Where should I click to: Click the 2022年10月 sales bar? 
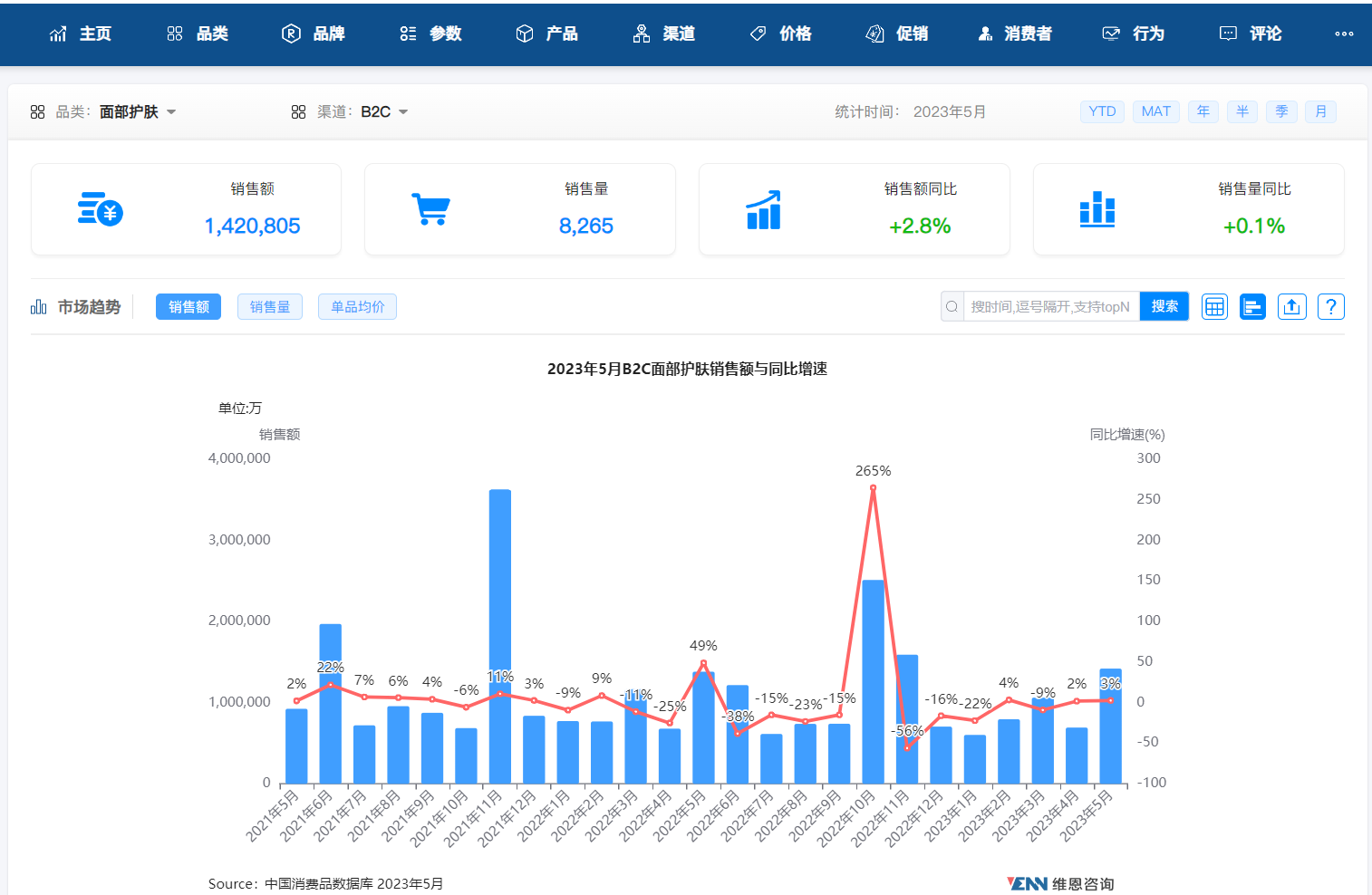(874, 681)
